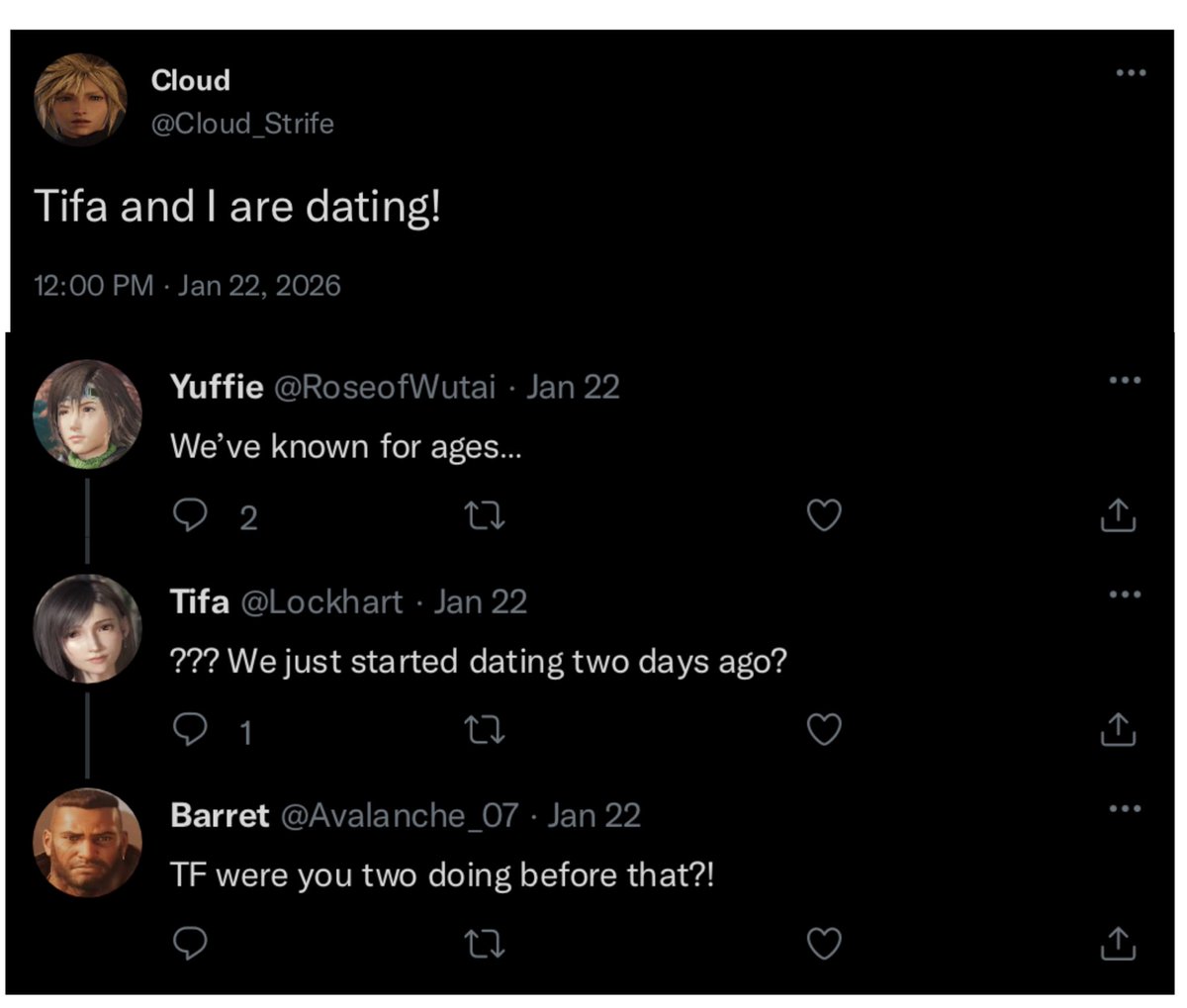1187x1008 pixels.
Task: Share Barret's tweet
Action: click(1118, 944)
